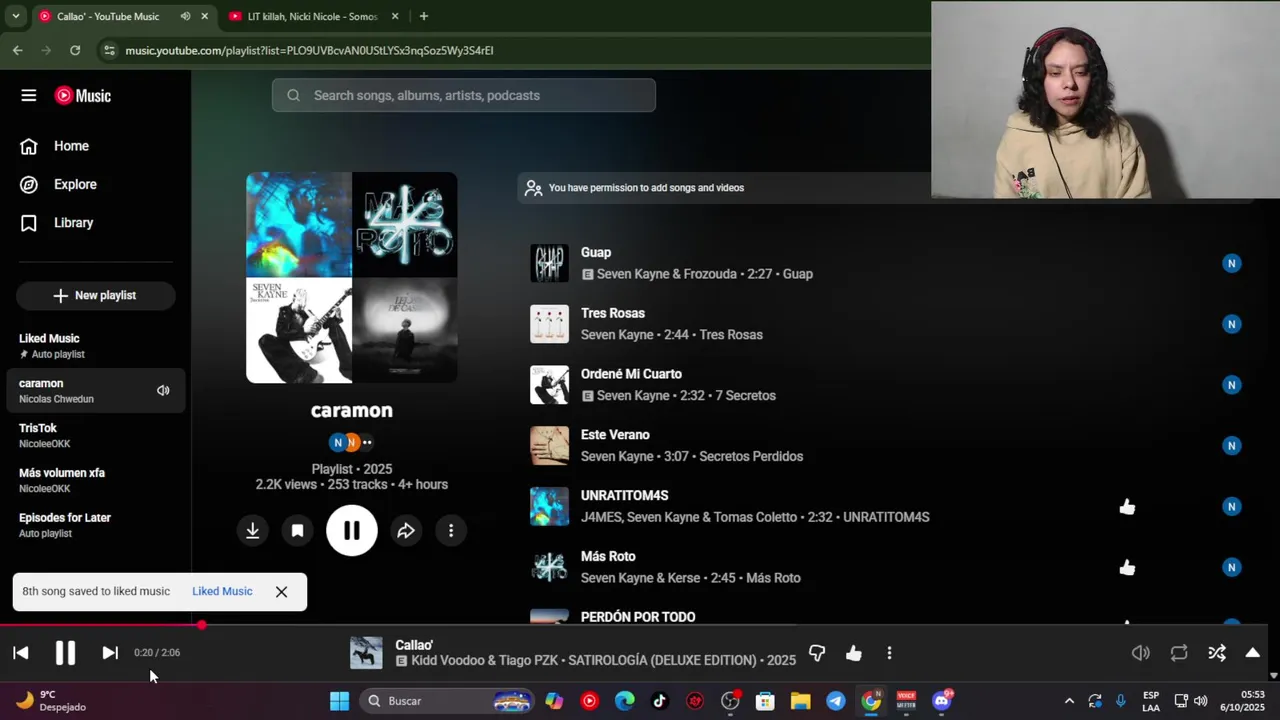Skip to previous track
Image resolution: width=1280 pixels, height=720 pixels.
coord(20,653)
